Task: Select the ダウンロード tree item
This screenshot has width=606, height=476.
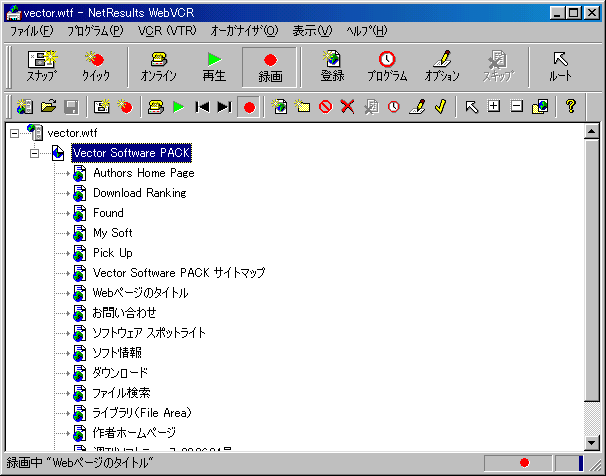Action: [x=120, y=373]
